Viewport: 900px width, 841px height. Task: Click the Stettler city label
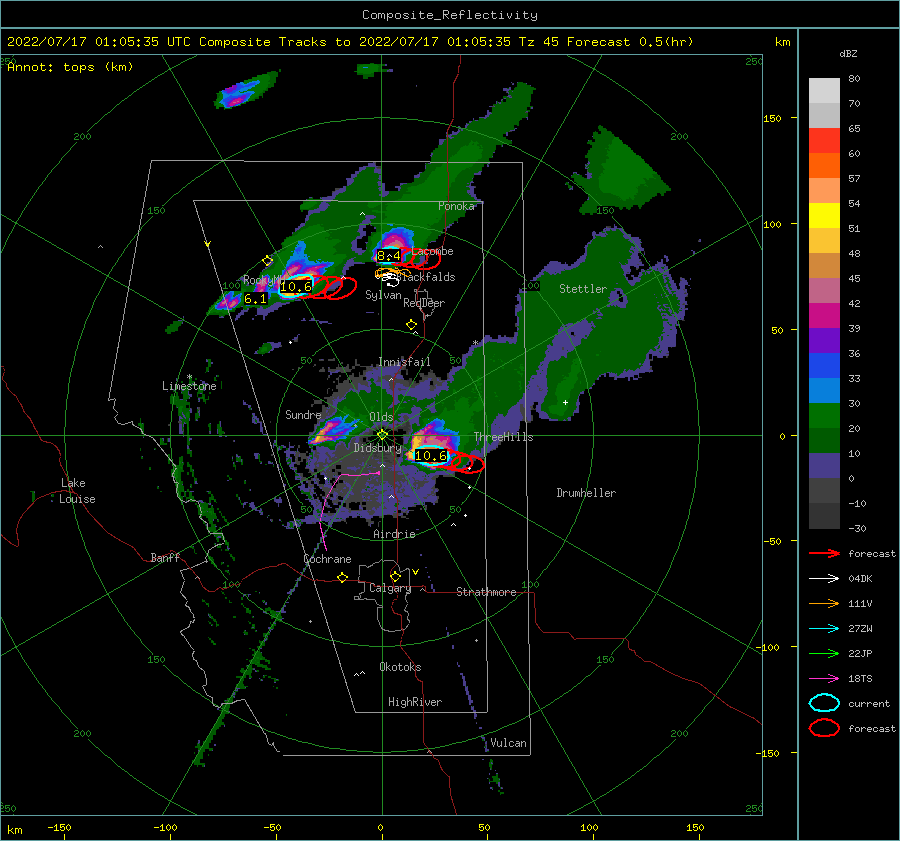(x=583, y=289)
